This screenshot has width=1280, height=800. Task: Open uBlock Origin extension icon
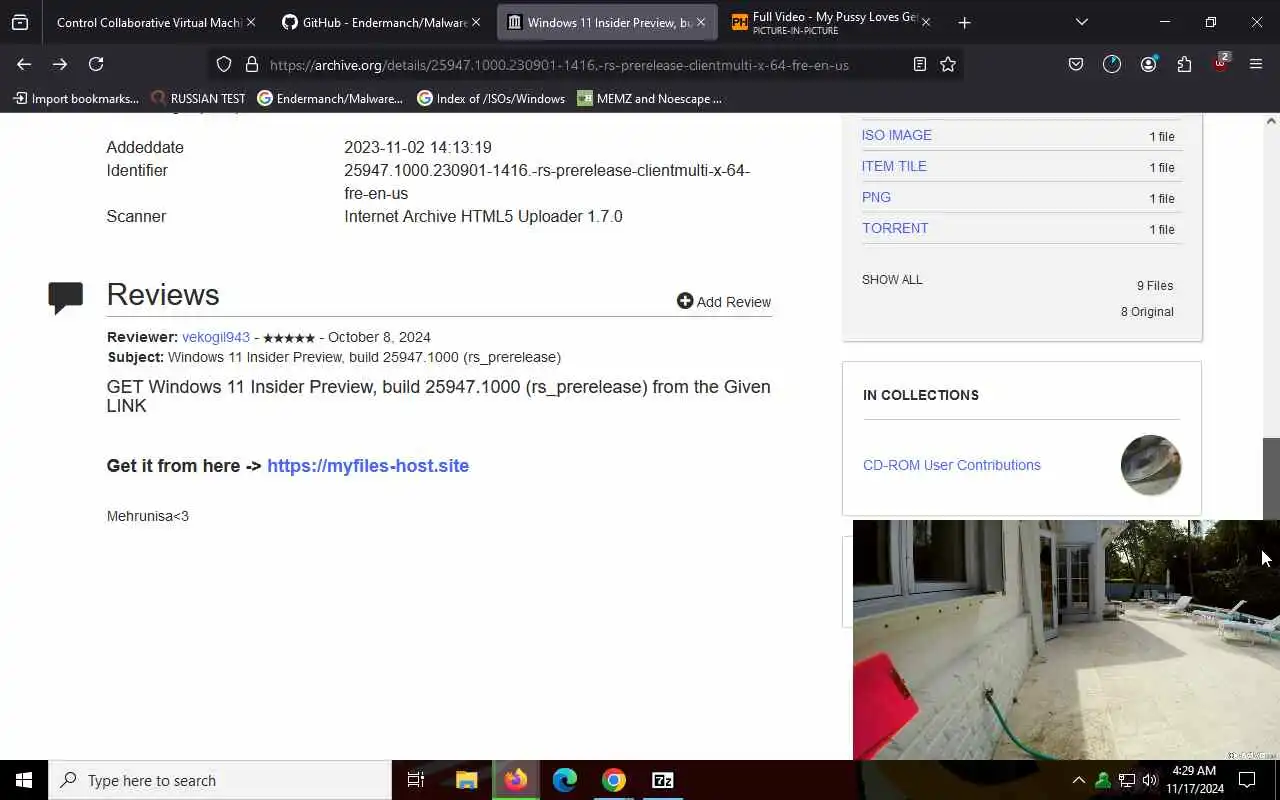coord(1220,62)
